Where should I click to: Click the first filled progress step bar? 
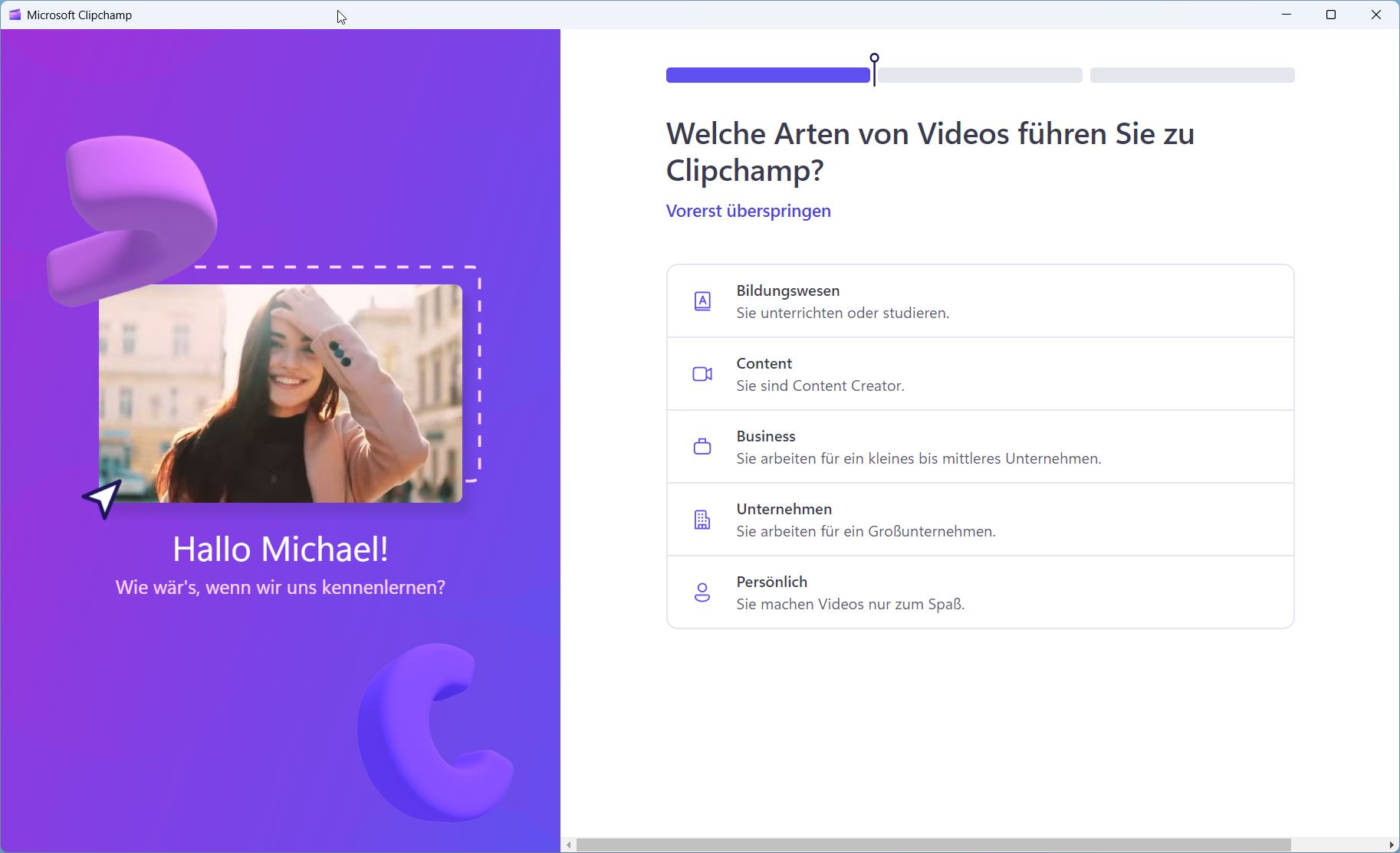point(768,75)
